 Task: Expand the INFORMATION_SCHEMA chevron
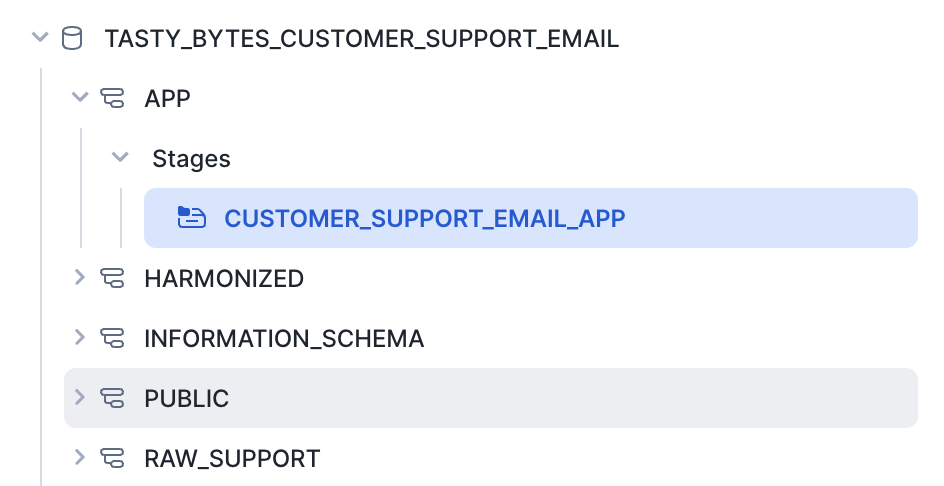click(81, 338)
